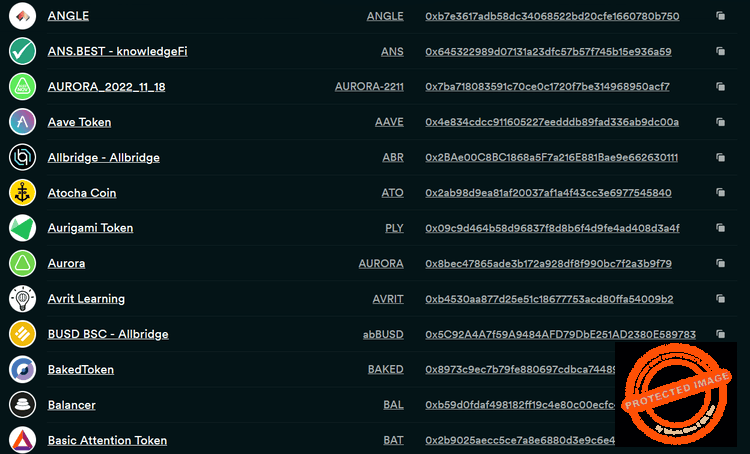Viewport: 750px width, 454px height.
Task: Copy the abBUSD contract address
Action: 720,334
